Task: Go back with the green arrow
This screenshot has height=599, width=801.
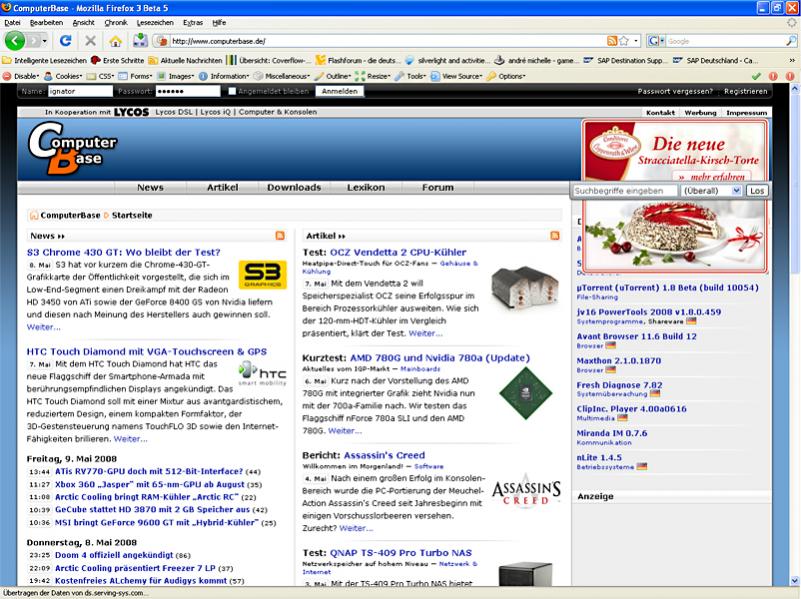Action: 15,41
